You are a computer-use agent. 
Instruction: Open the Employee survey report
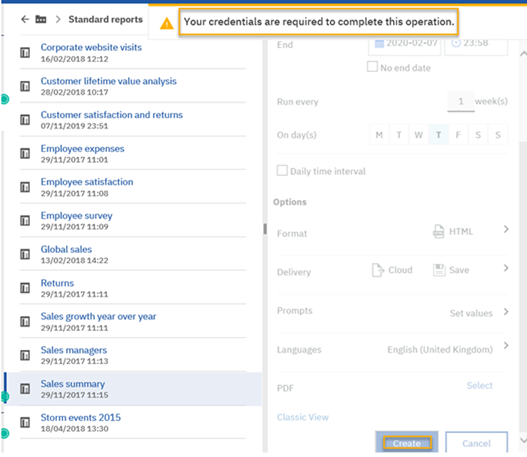76,216
